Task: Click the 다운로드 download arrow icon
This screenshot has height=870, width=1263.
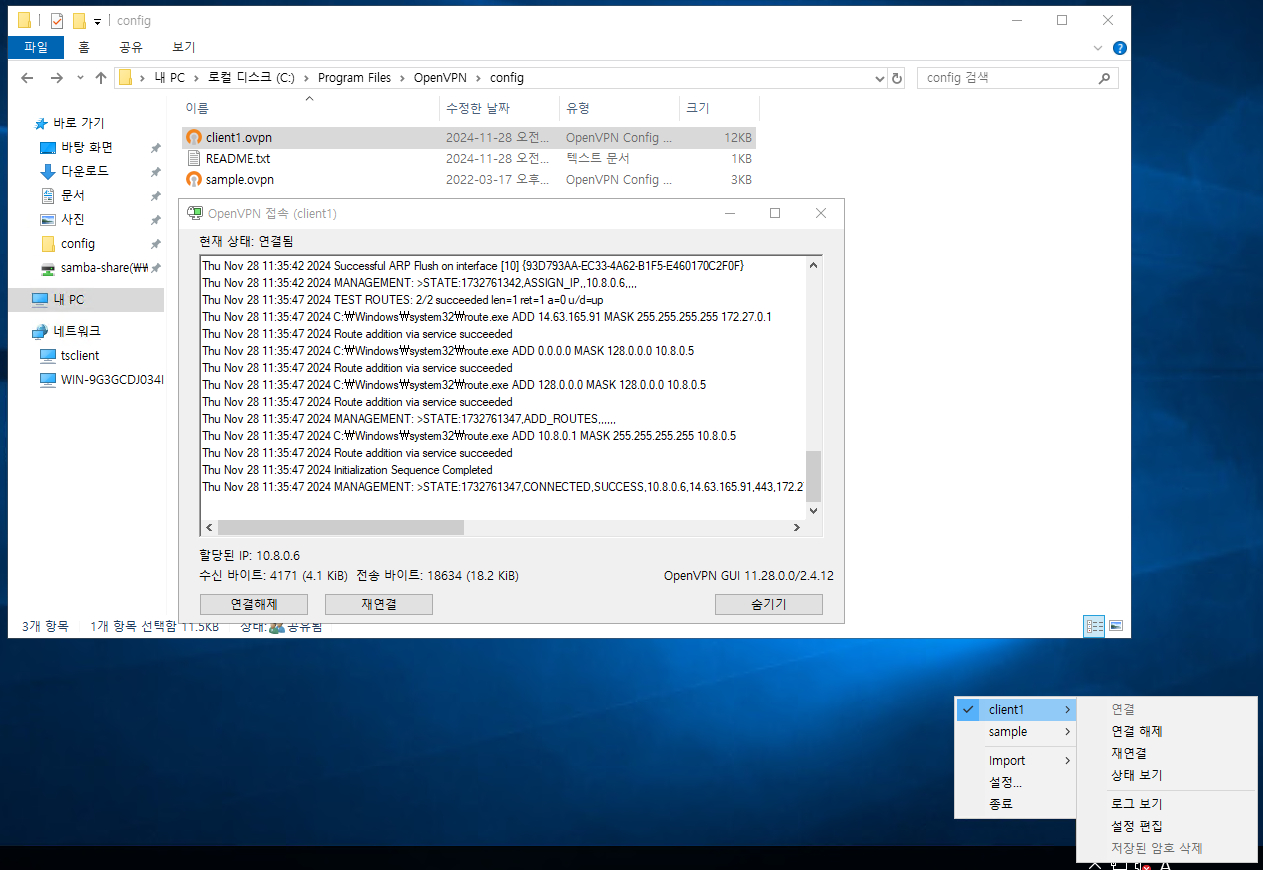Action: [x=48, y=172]
